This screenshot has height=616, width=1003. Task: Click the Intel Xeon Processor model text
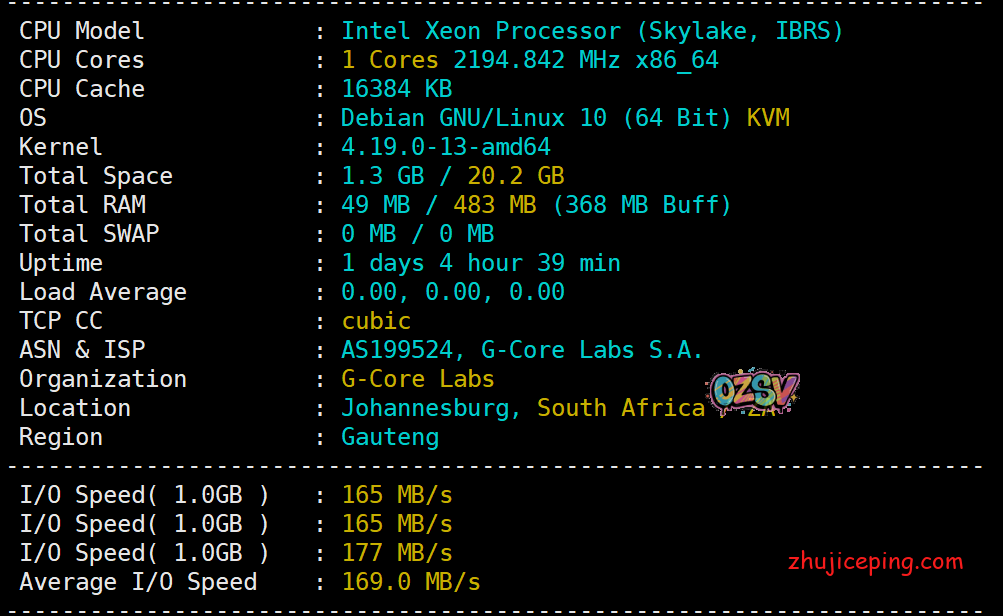click(x=592, y=31)
